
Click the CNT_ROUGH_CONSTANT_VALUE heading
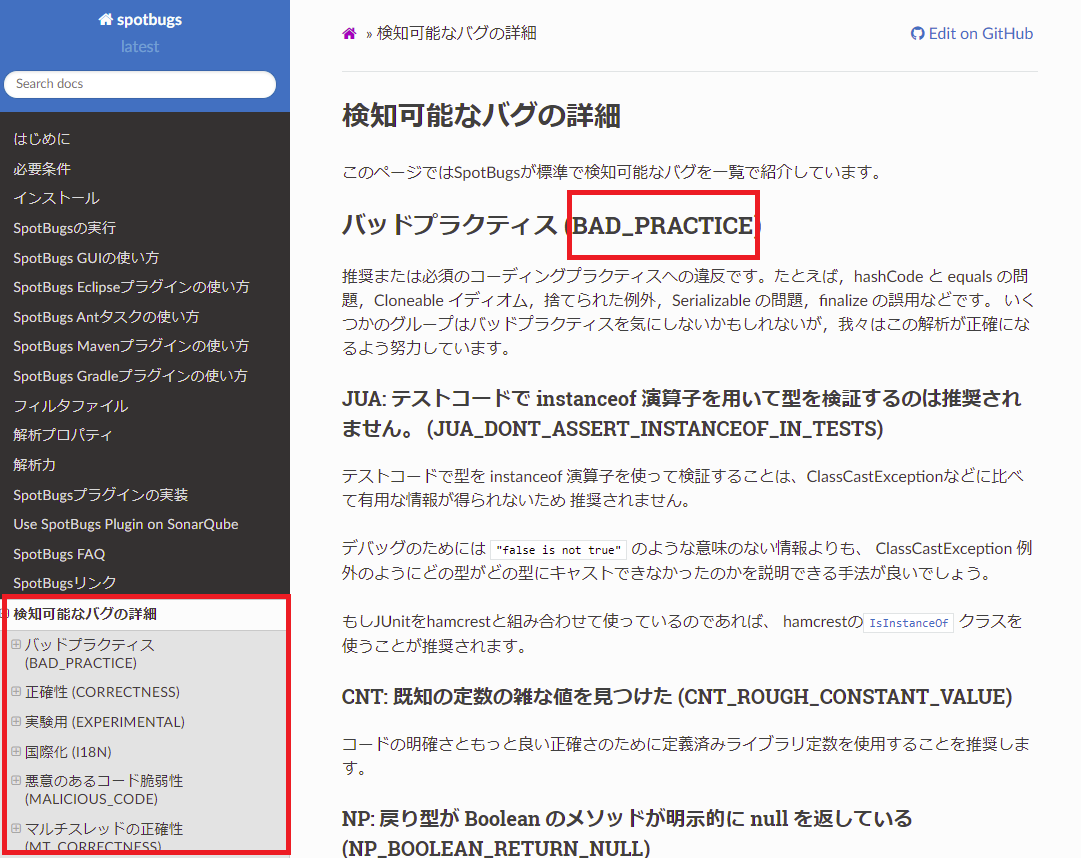(677, 697)
